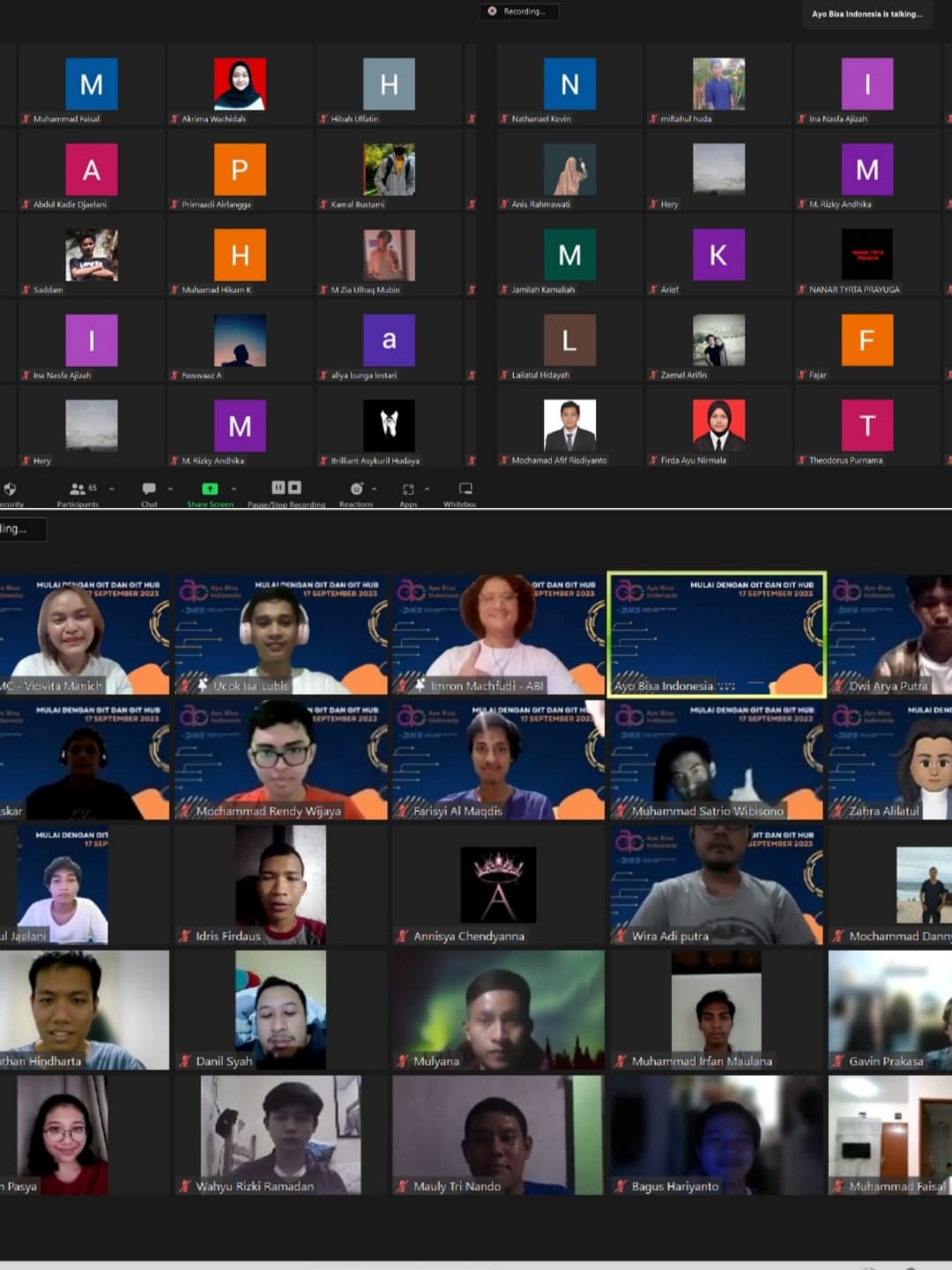Screen dimensions: 952x1270
Task: Expand the arrow beside Reactions
Action: pyautogui.click(x=375, y=489)
